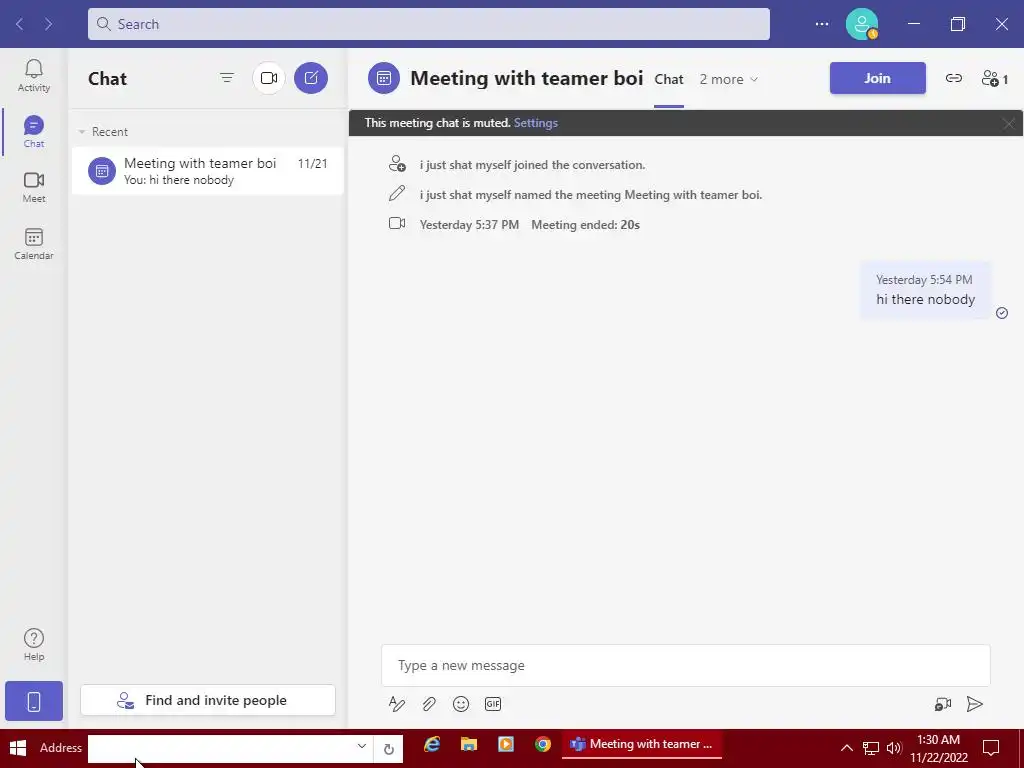Screen dimensions: 1024x768
Task: Open File Explorer from taskbar
Action: tap(469, 744)
